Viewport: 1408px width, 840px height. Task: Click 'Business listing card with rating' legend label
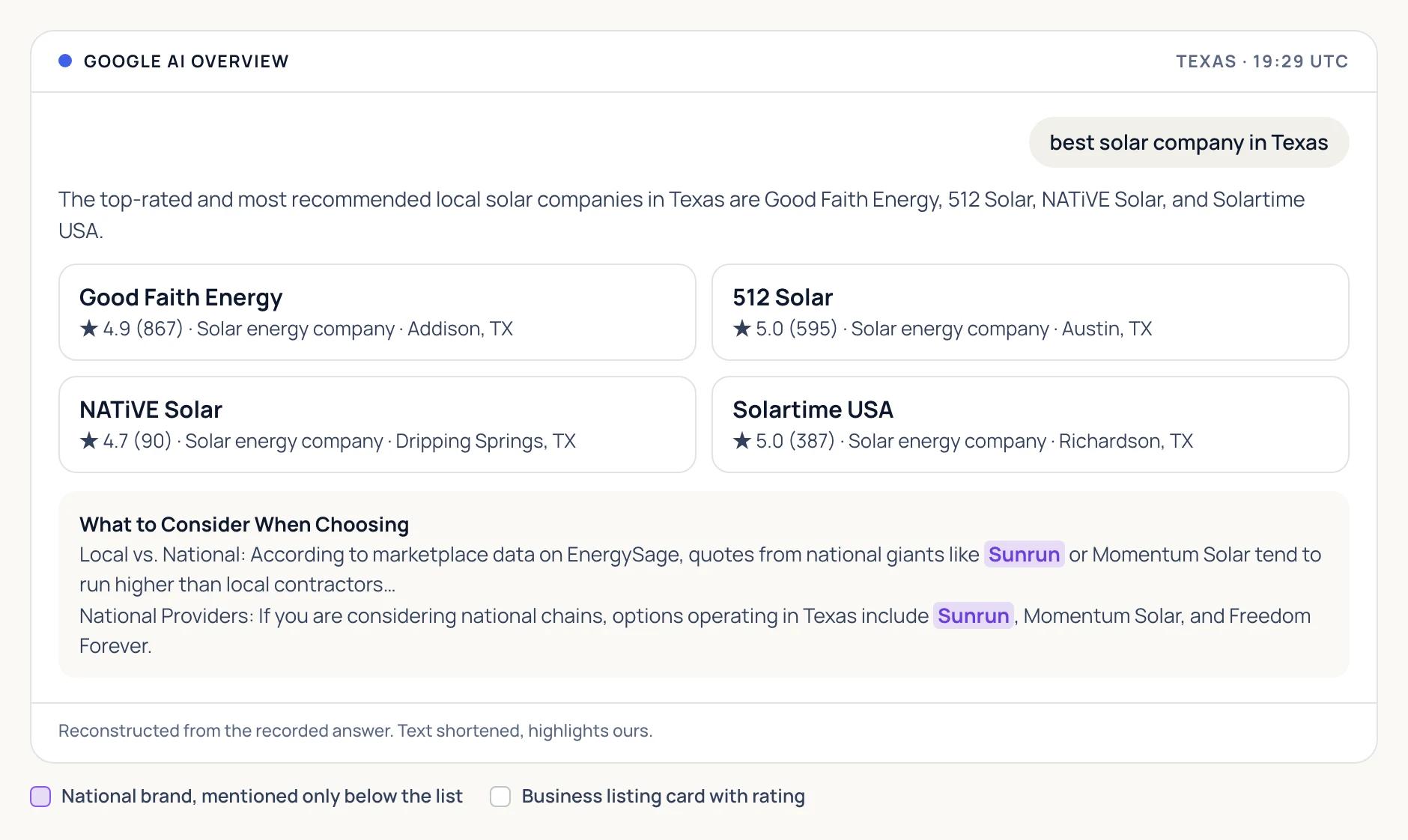pyautogui.click(x=664, y=796)
